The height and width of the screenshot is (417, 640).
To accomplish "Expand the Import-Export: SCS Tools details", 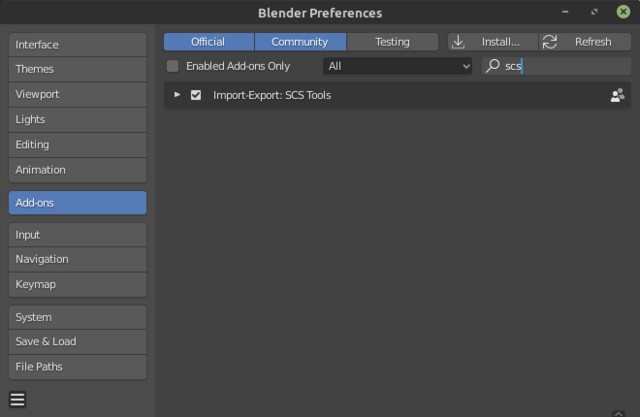I will click(177, 95).
